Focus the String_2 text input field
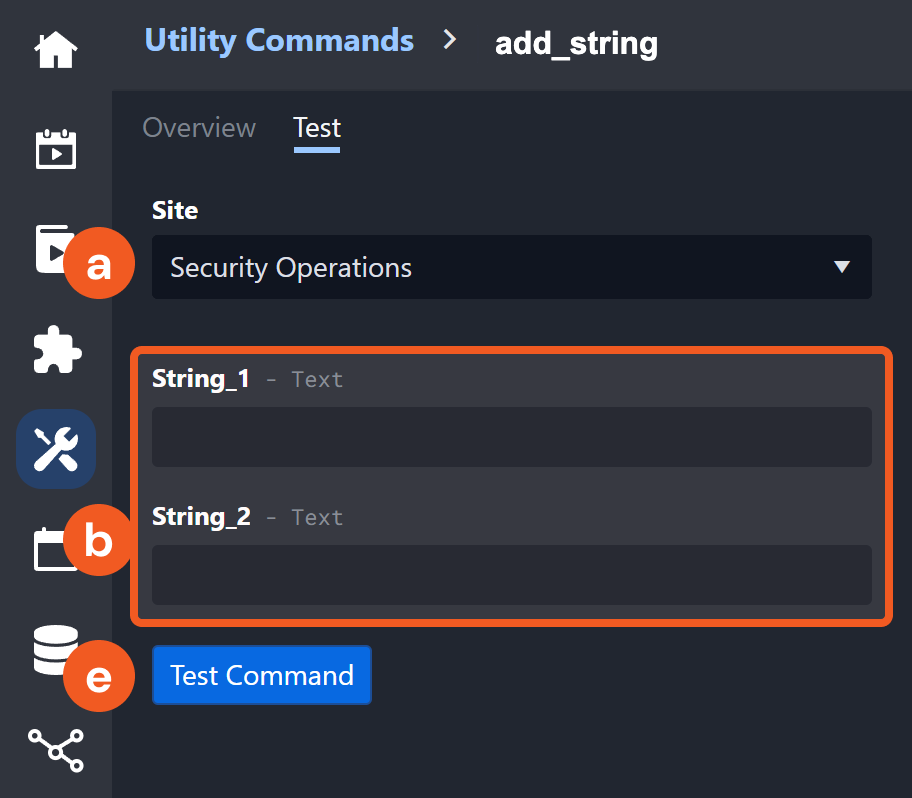This screenshot has width=912, height=798. [511, 575]
